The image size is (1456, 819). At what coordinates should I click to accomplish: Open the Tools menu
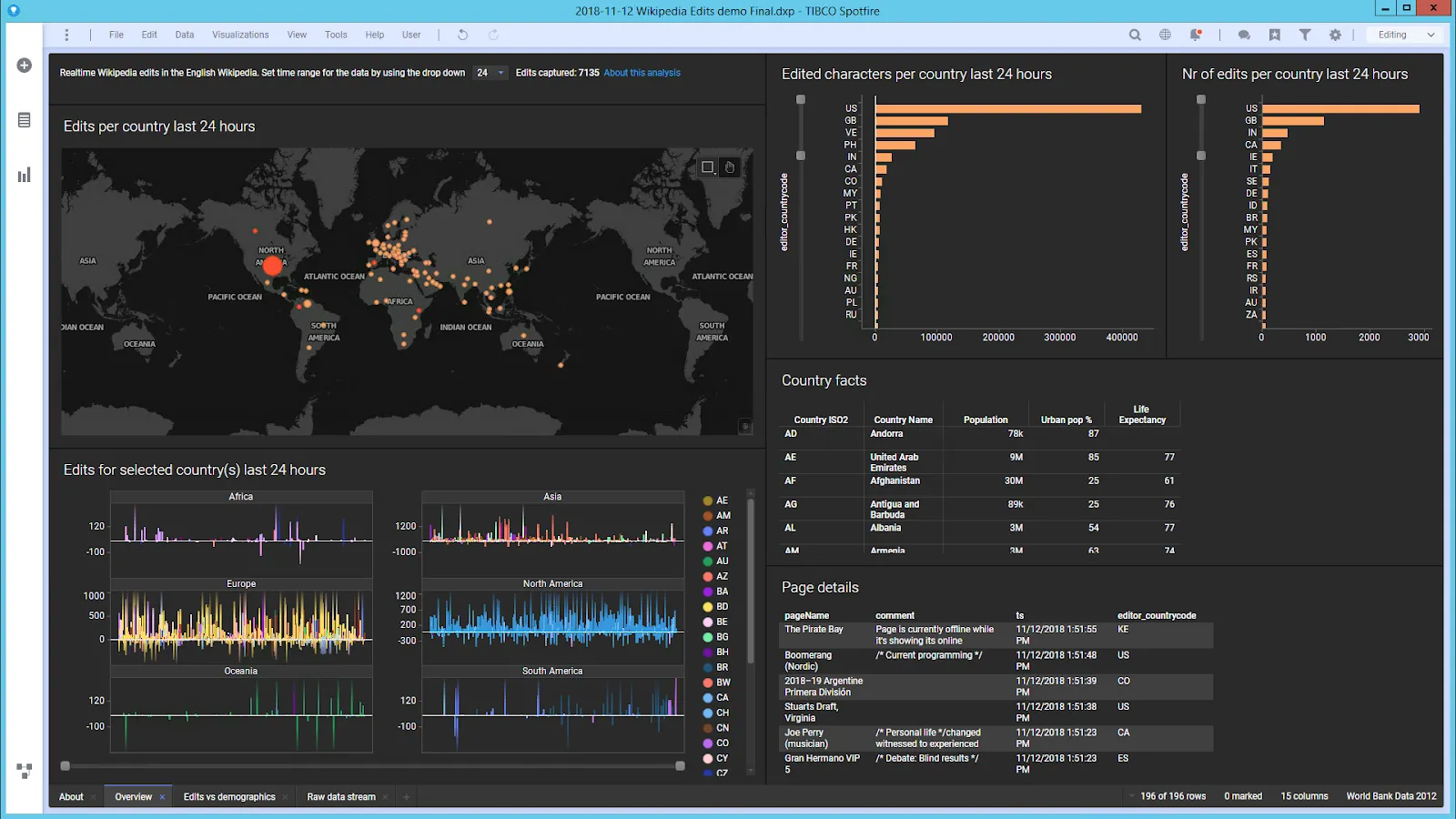click(x=336, y=35)
